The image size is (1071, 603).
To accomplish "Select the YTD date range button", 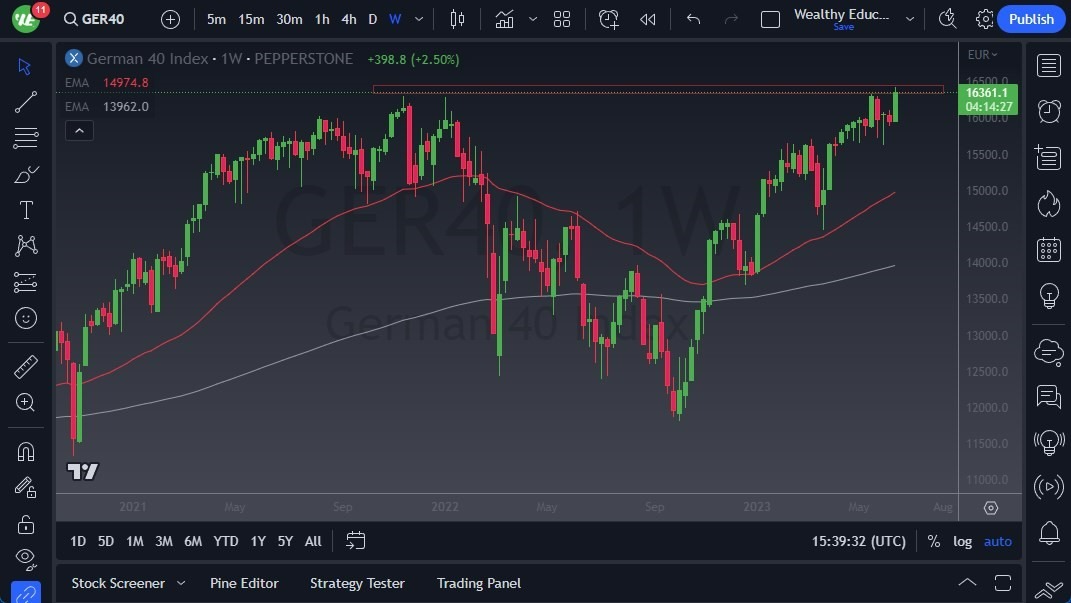I will point(225,541).
